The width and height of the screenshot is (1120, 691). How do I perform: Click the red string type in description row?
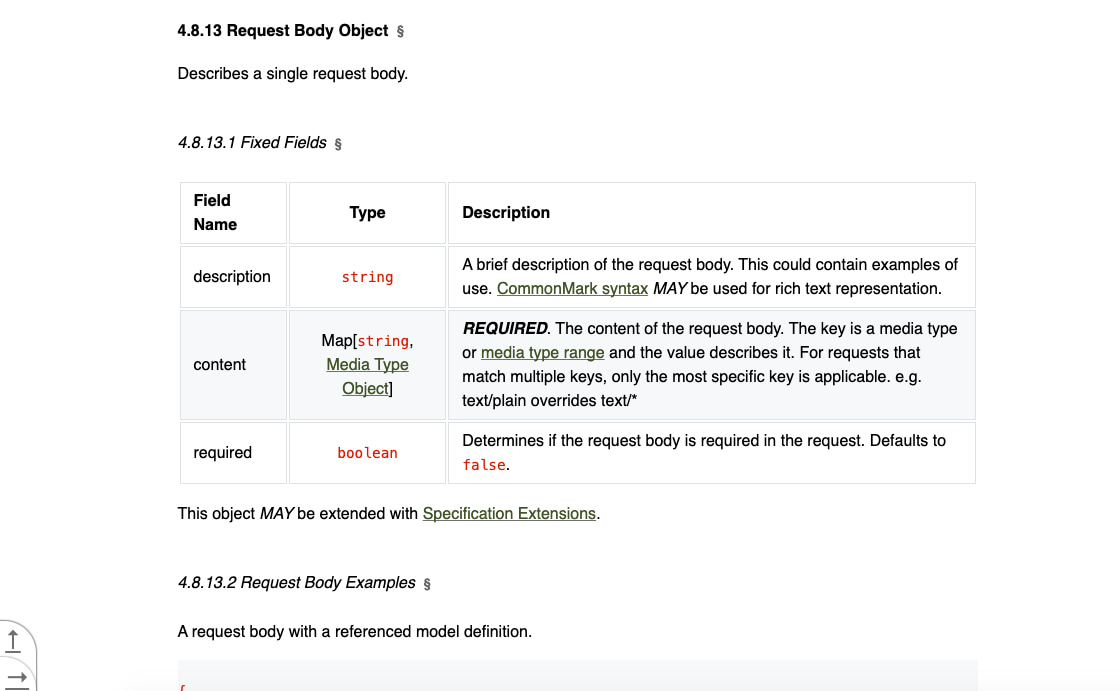(367, 277)
